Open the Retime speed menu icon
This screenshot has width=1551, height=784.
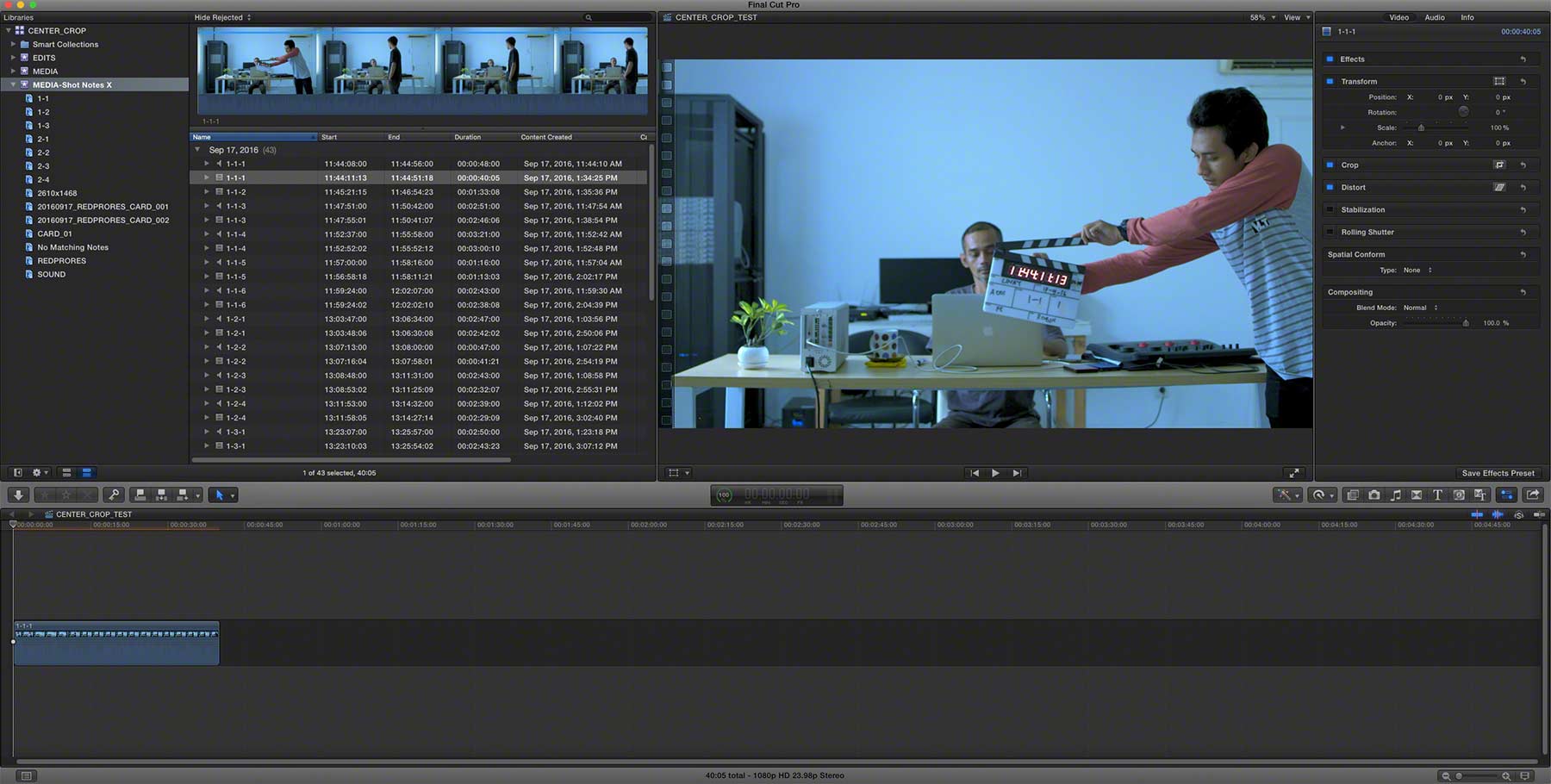click(1321, 495)
